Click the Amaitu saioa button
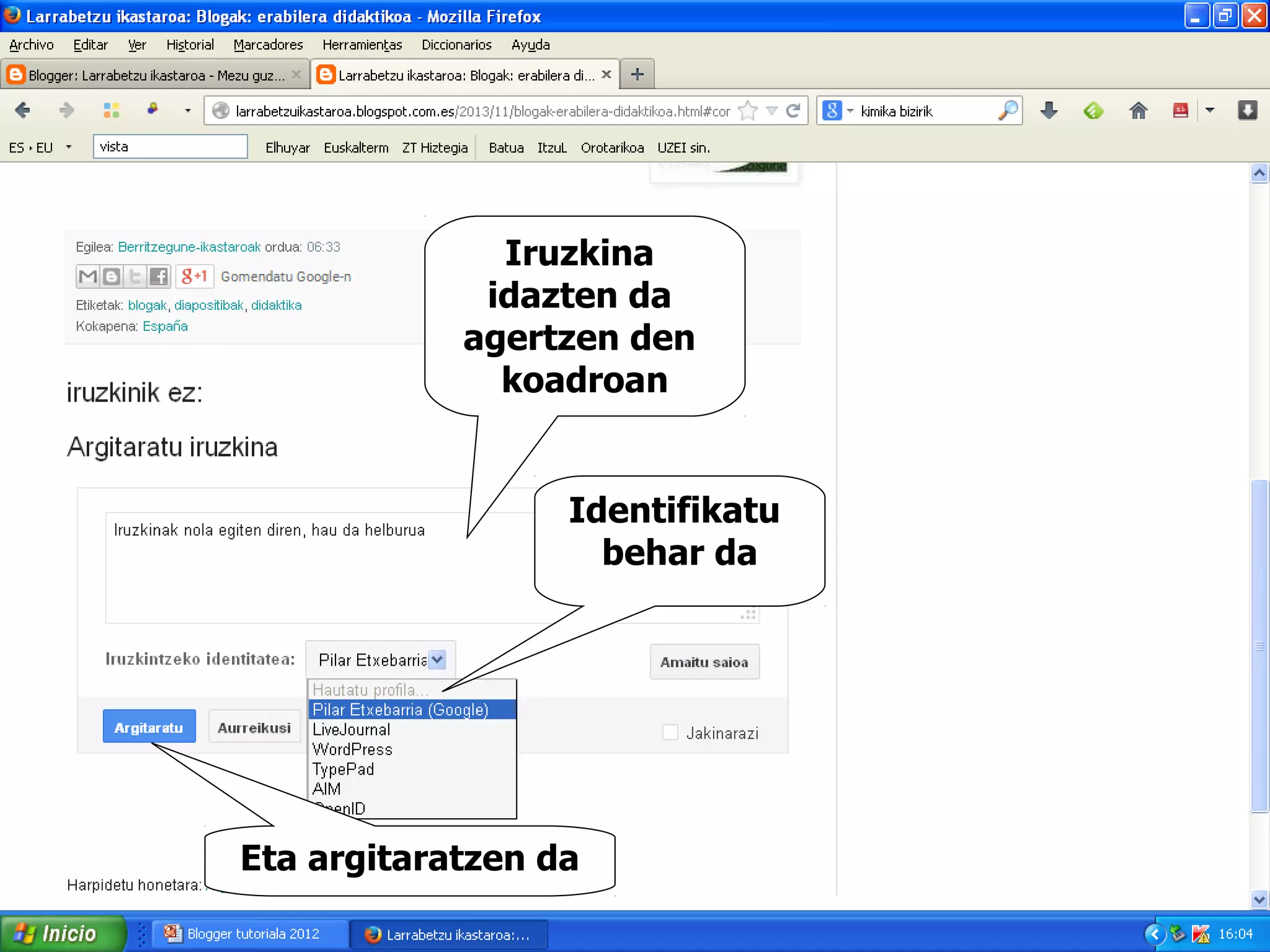 pyautogui.click(x=704, y=662)
